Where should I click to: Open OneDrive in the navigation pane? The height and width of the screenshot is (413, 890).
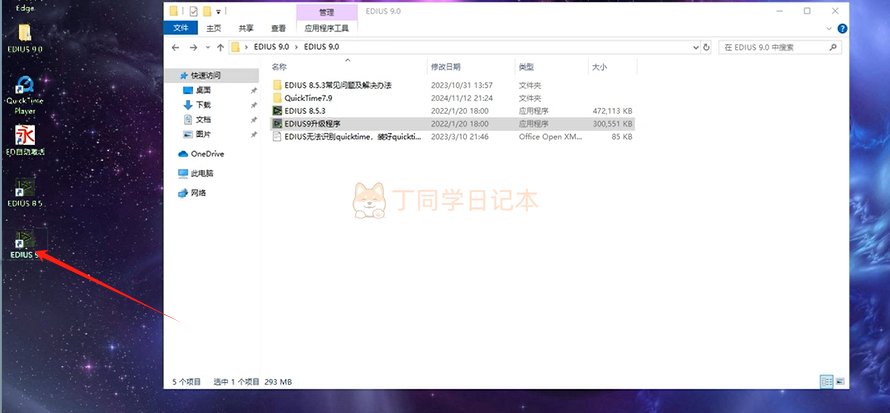tap(207, 153)
